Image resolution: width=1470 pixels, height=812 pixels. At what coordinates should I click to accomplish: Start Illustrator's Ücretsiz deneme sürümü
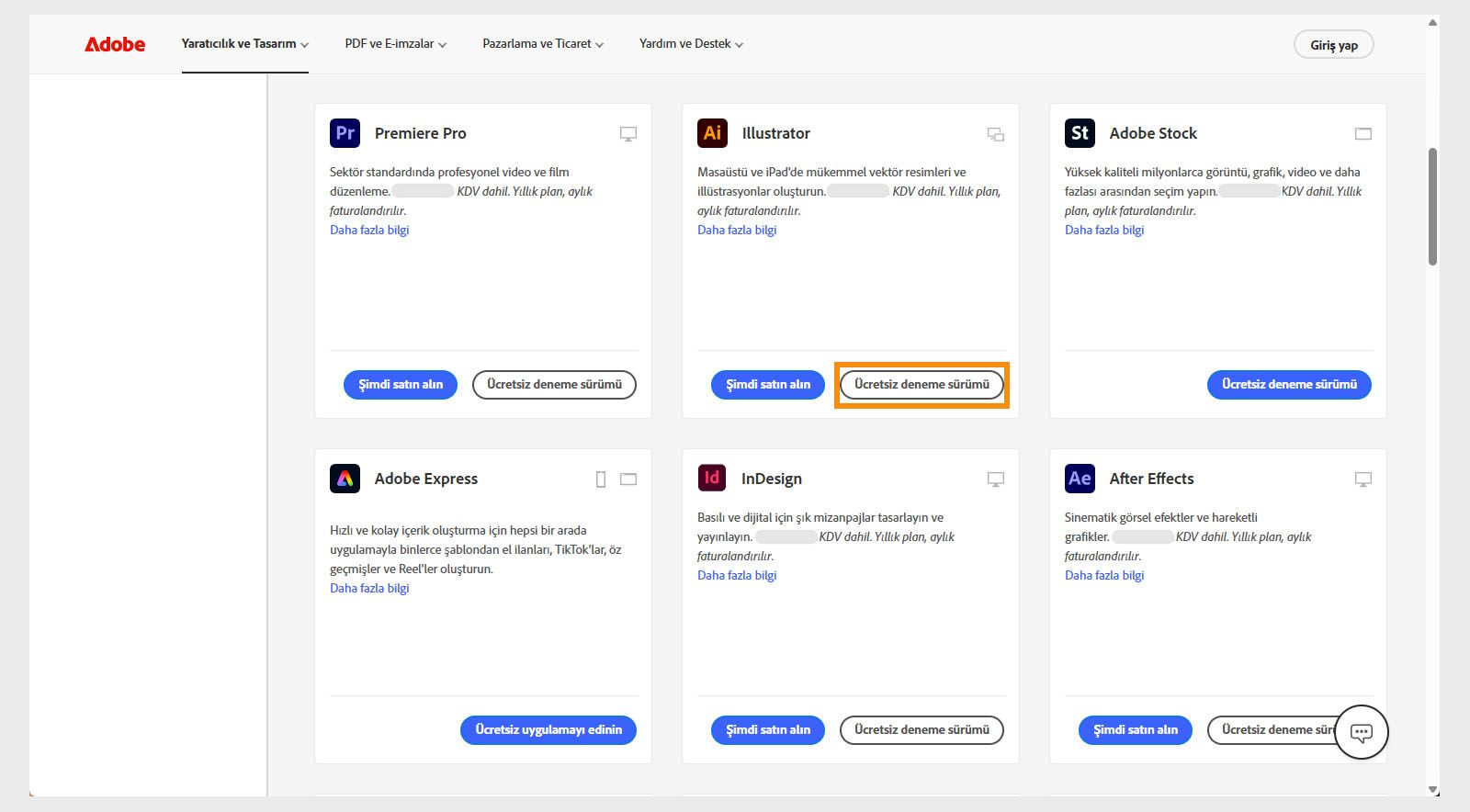point(922,385)
